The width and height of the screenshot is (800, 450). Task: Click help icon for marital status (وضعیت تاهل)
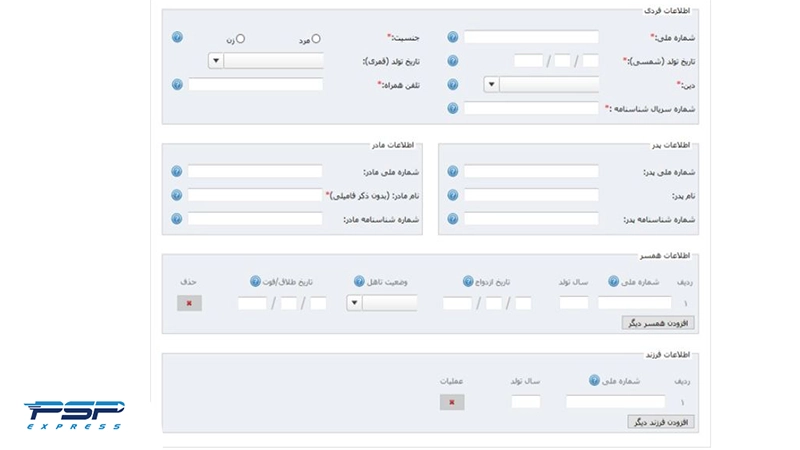click(359, 281)
